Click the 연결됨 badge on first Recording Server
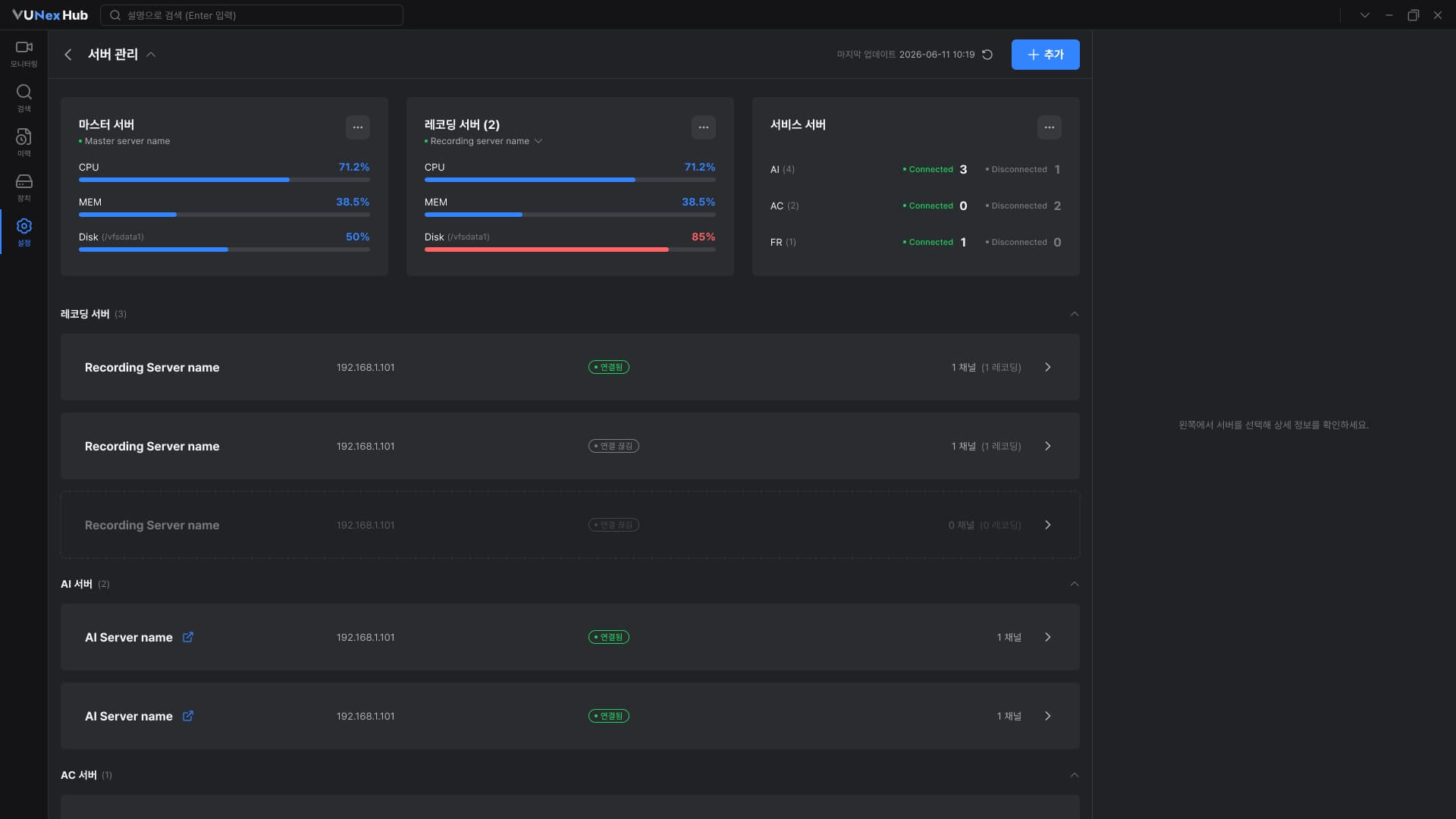The image size is (1456, 819). [609, 367]
